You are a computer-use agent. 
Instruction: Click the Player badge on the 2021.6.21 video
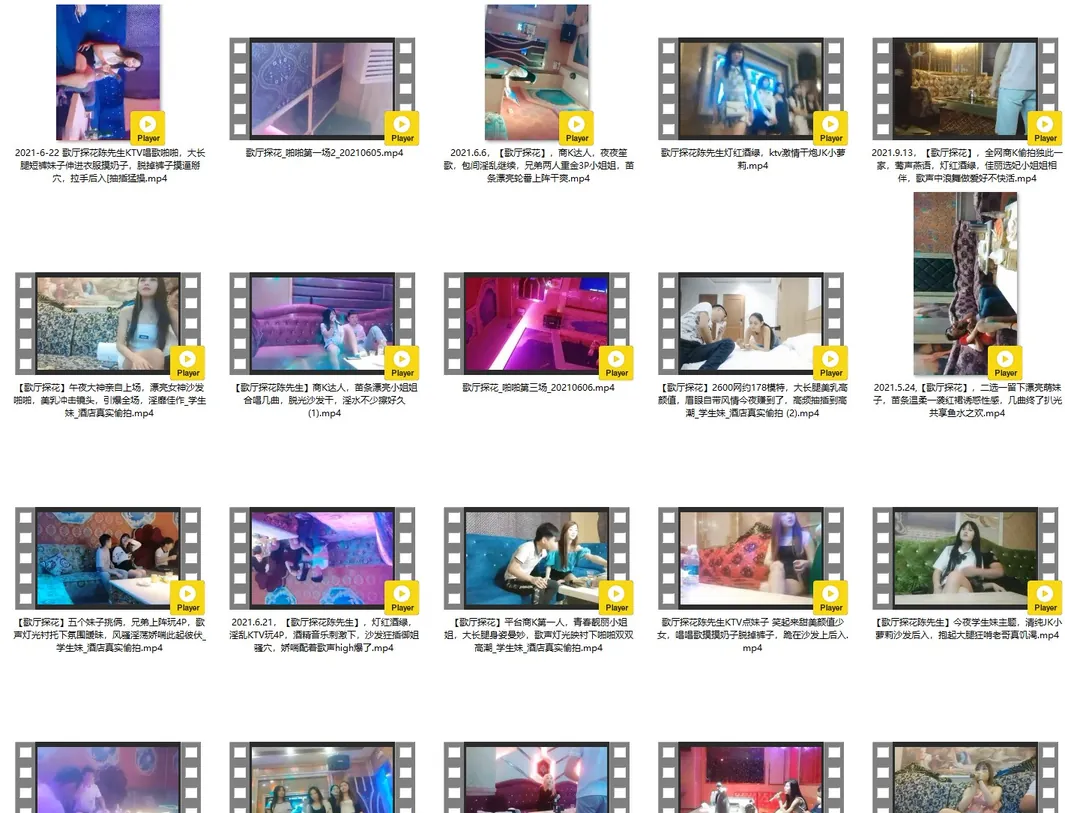[402, 597]
